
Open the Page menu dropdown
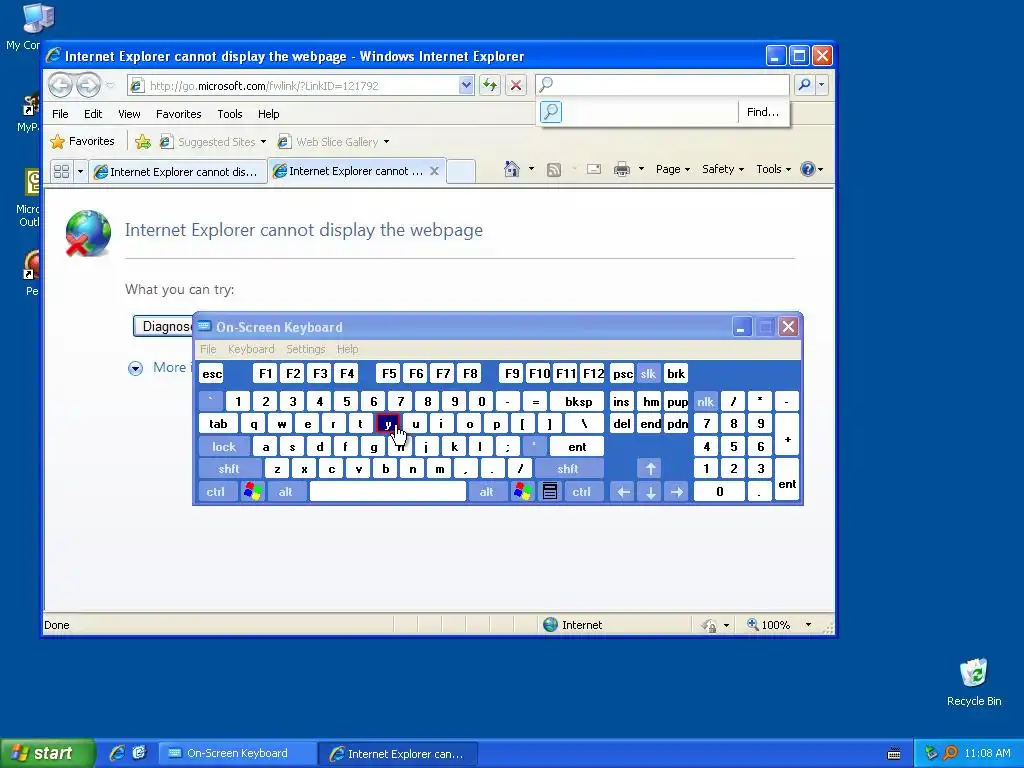click(672, 169)
